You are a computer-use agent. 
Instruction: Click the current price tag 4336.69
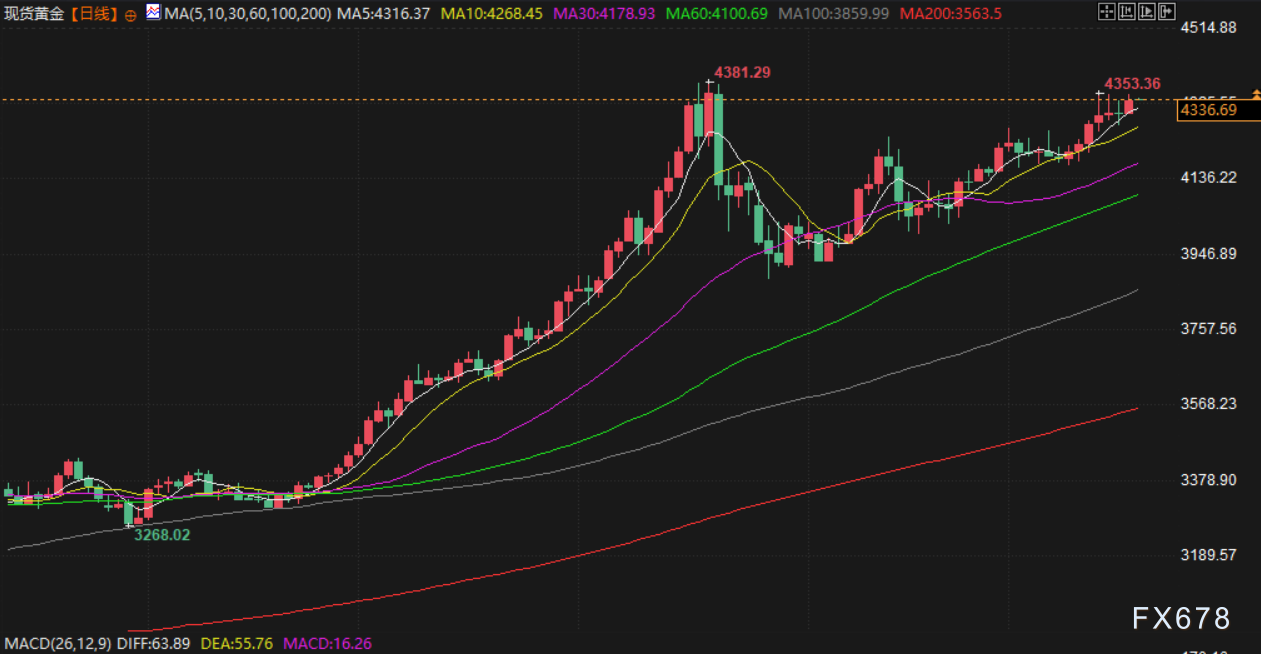1208,111
